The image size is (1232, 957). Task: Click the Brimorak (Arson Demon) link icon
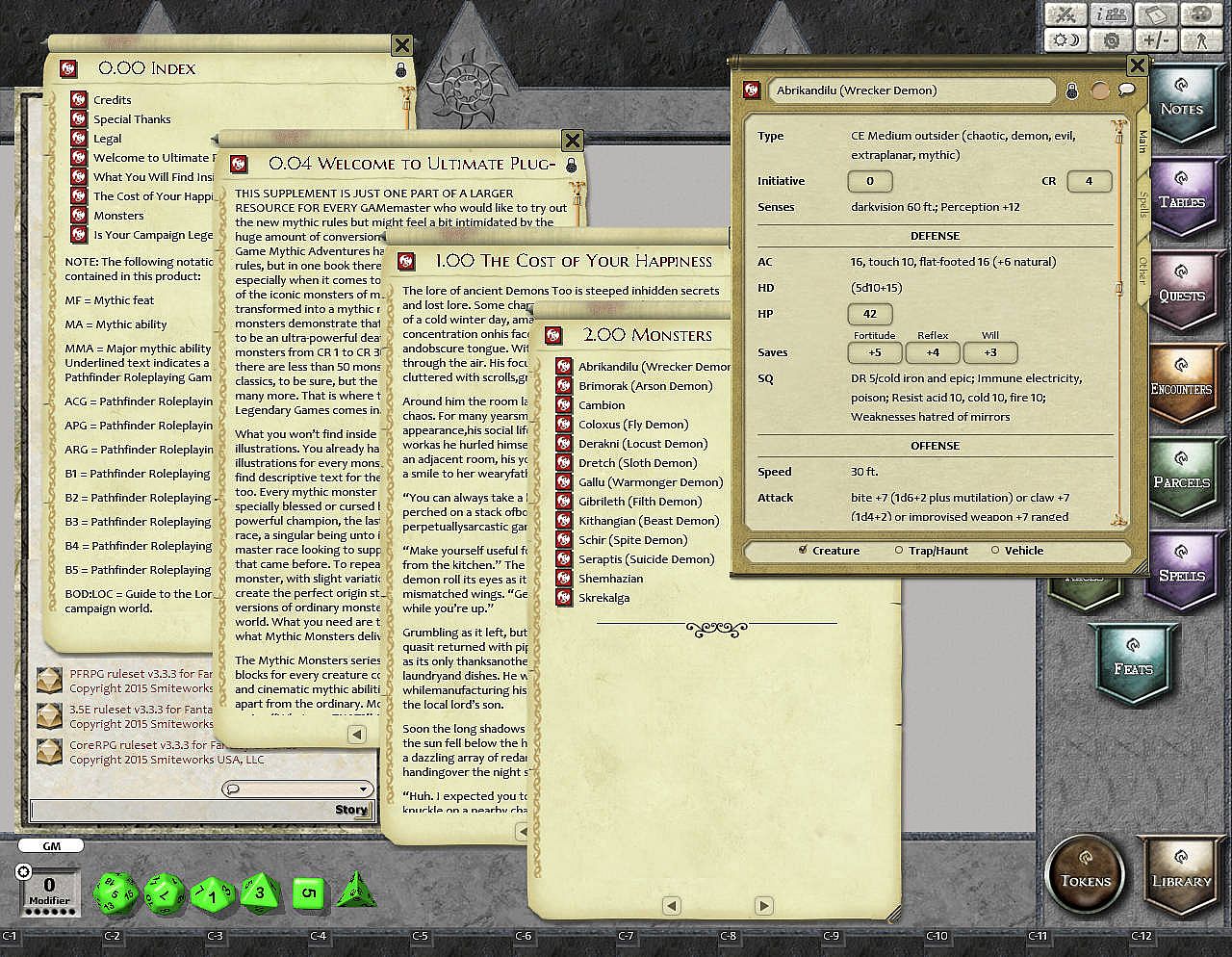tap(564, 386)
